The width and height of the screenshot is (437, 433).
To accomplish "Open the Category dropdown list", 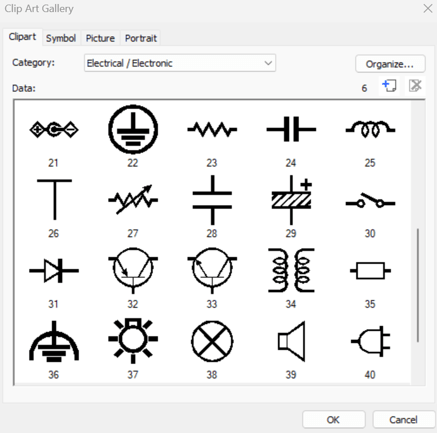I will 180,63.
